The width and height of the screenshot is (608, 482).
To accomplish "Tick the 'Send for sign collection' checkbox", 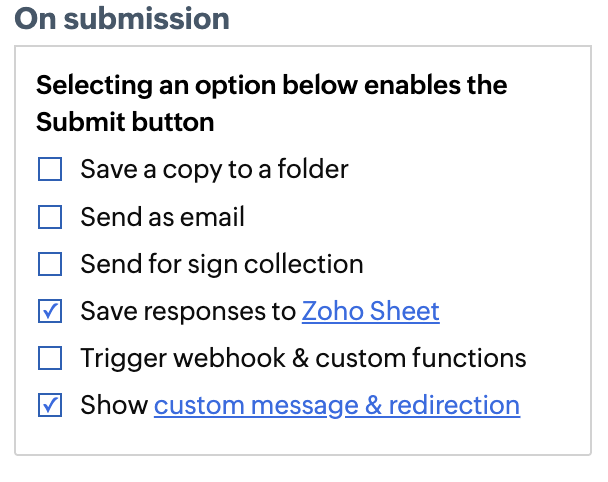I will click(50, 264).
